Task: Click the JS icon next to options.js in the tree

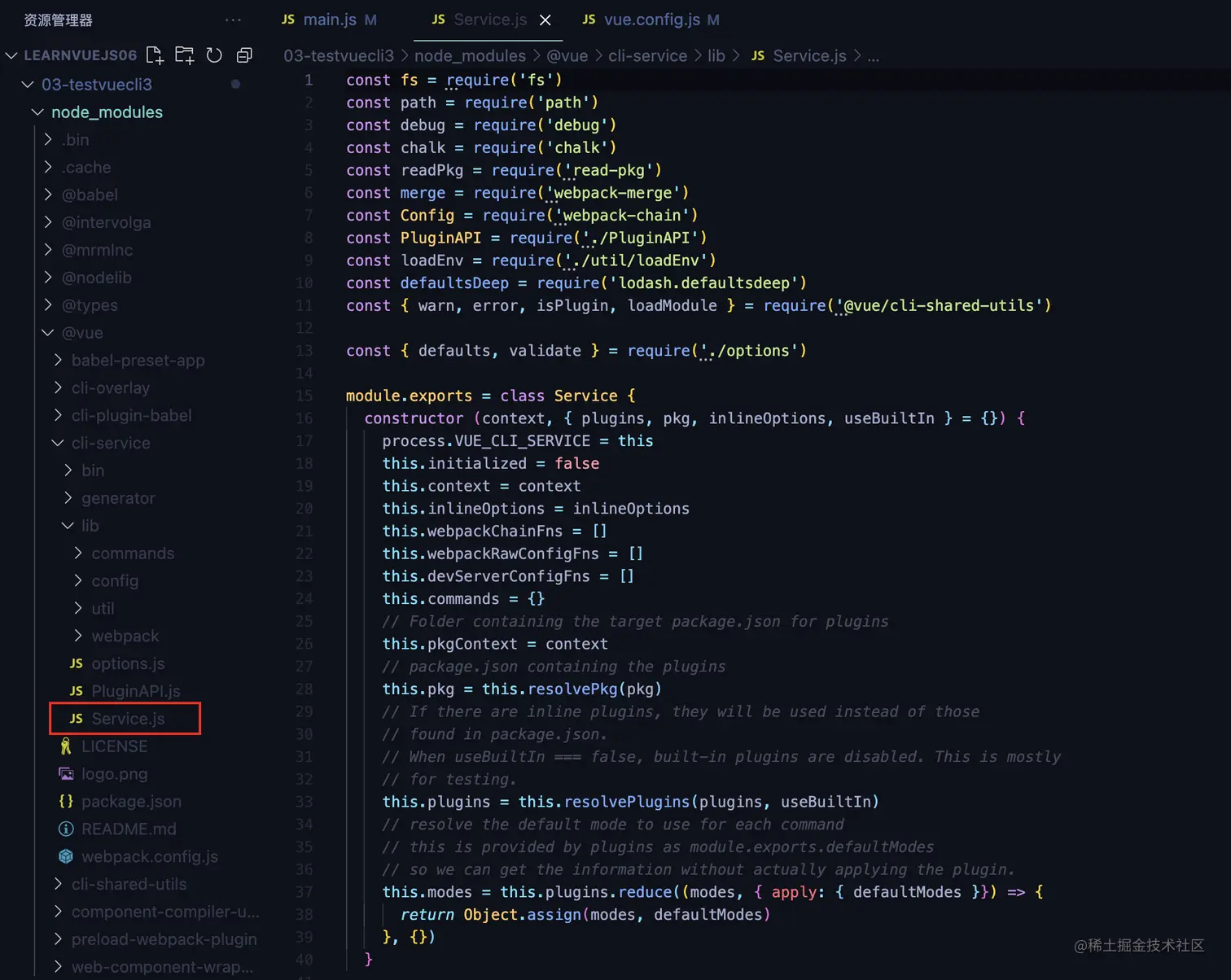Action: coord(77,663)
